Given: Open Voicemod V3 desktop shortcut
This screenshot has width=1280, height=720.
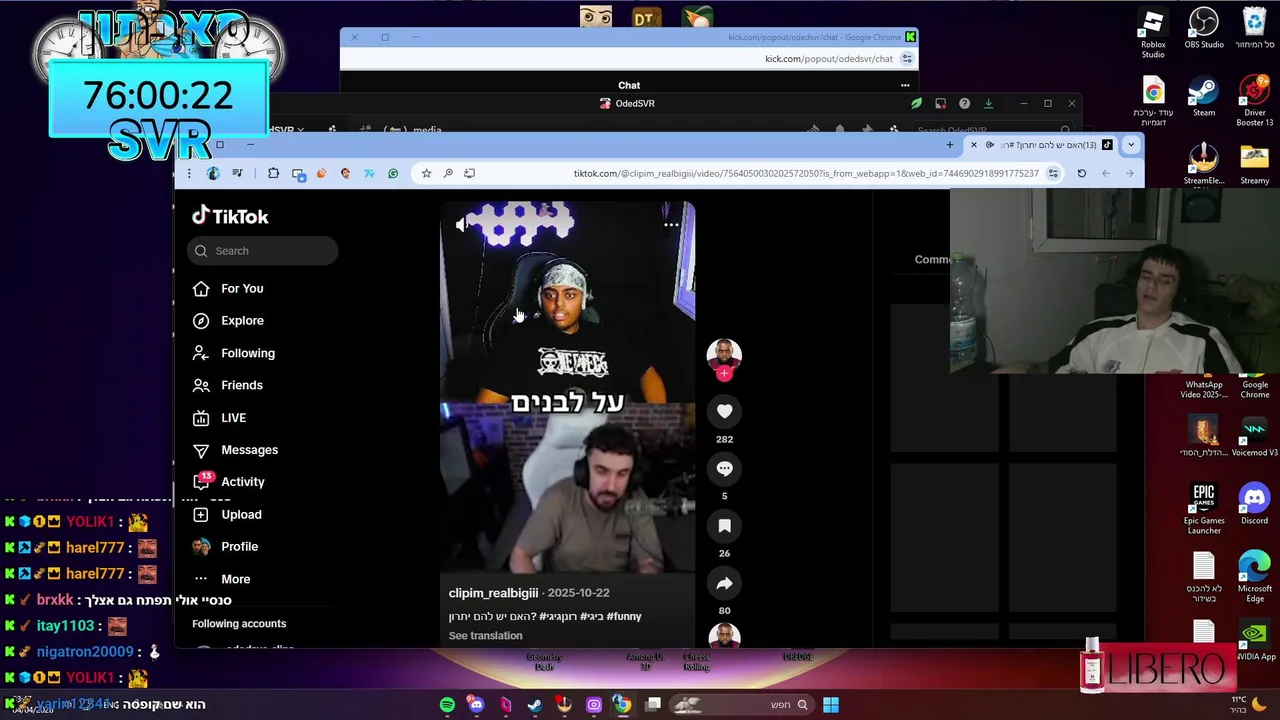Looking at the screenshot, I should click(x=1255, y=437).
